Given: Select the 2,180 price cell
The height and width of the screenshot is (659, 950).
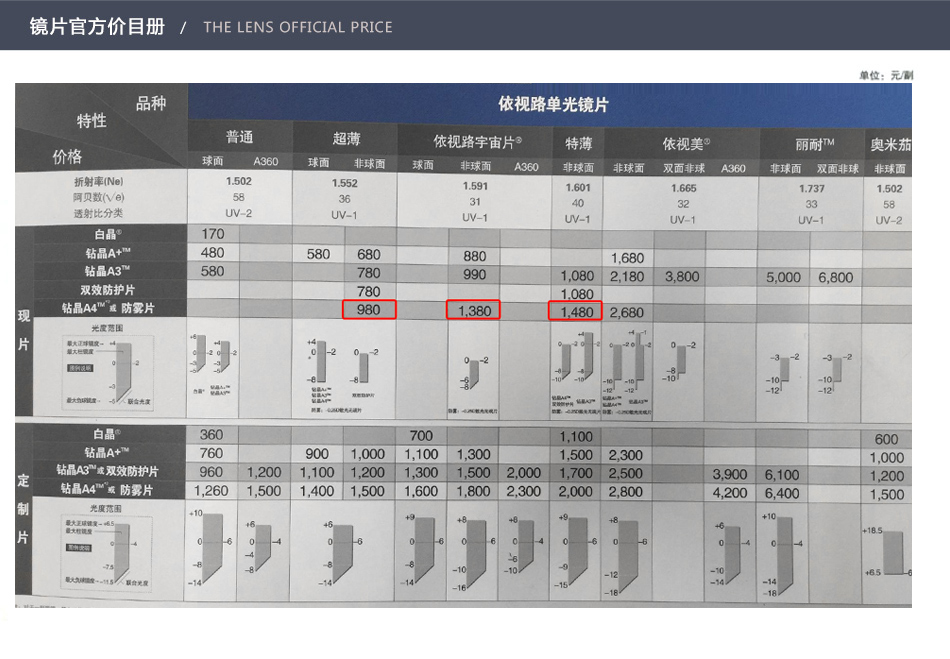Looking at the screenshot, I should [627, 277].
